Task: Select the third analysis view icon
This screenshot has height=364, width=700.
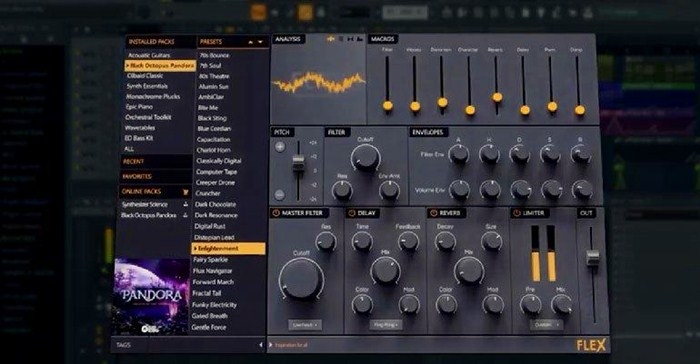Action: pyautogui.click(x=350, y=39)
